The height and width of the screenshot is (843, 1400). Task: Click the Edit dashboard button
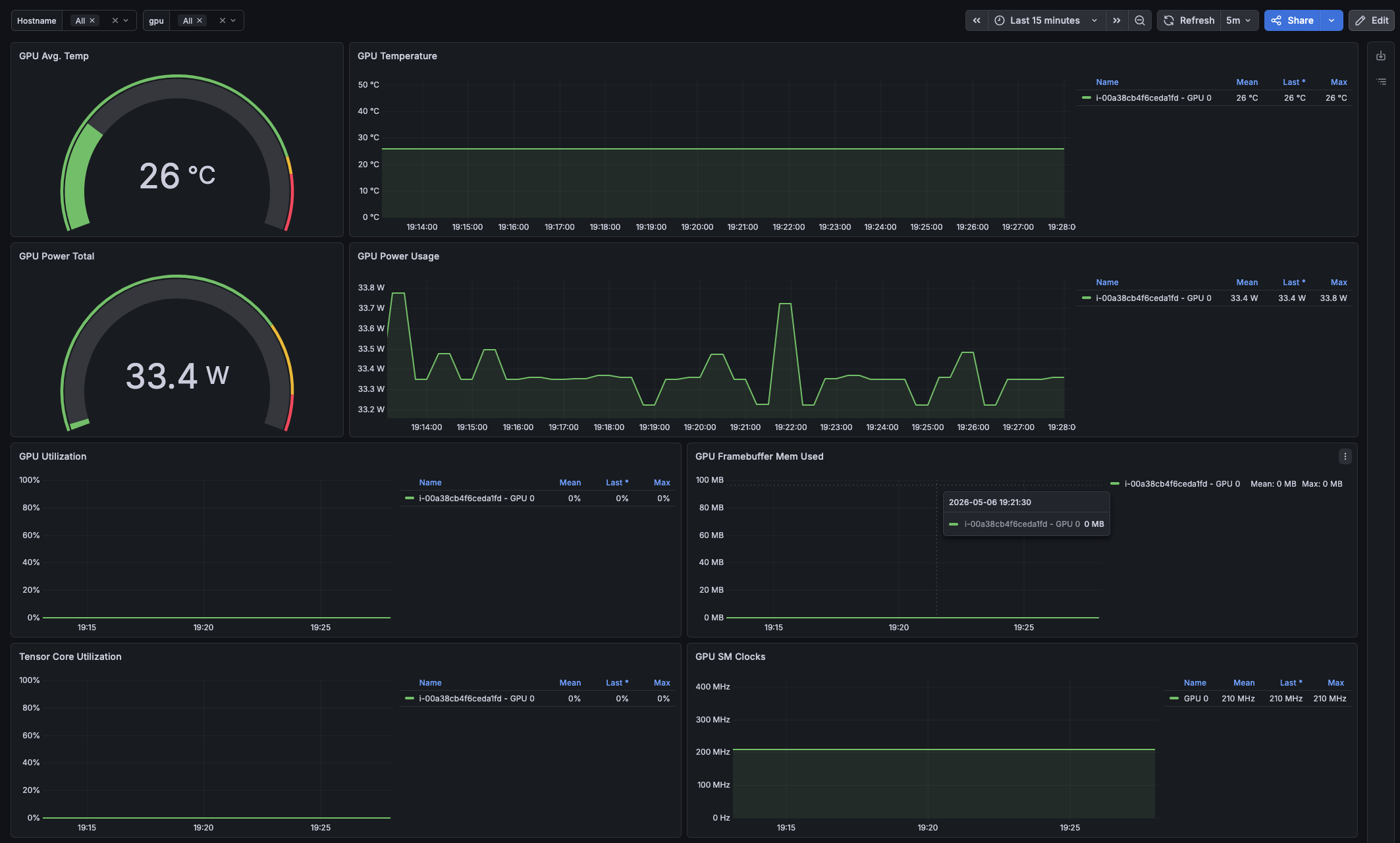click(x=1372, y=20)
